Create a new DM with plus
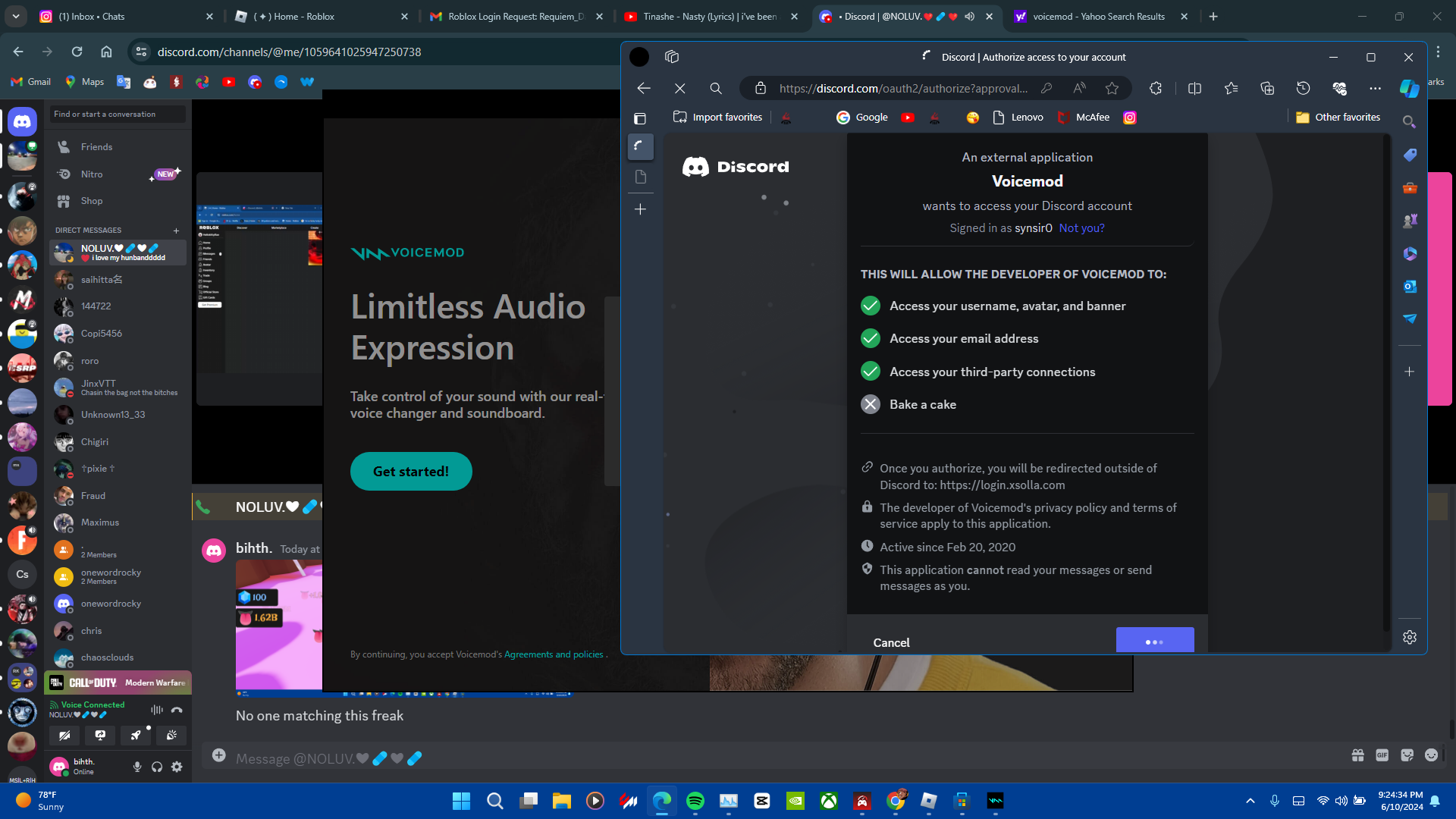 pyautogui.click(x=176, y=231)
